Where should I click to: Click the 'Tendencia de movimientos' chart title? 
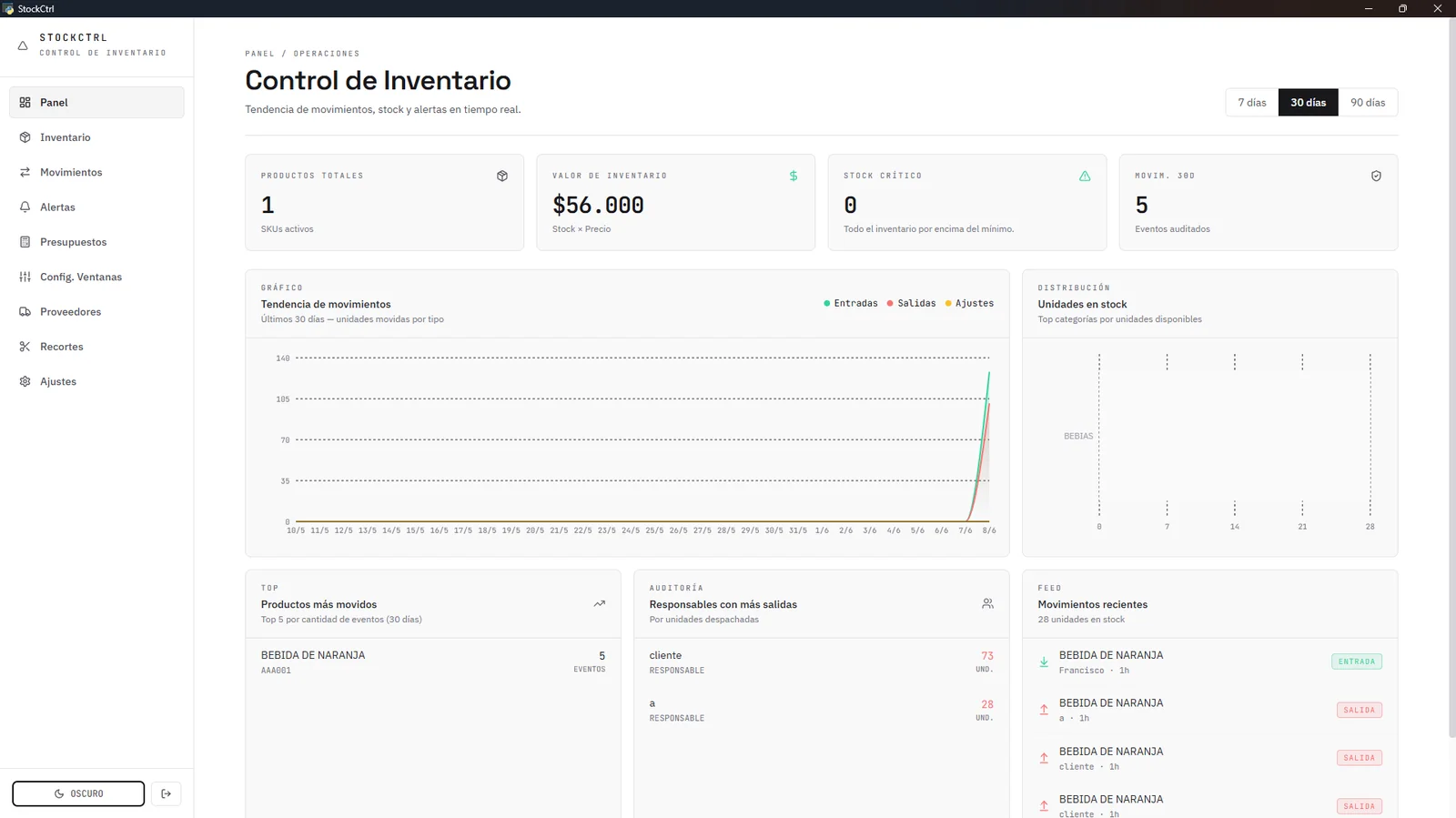pos(326,304)
